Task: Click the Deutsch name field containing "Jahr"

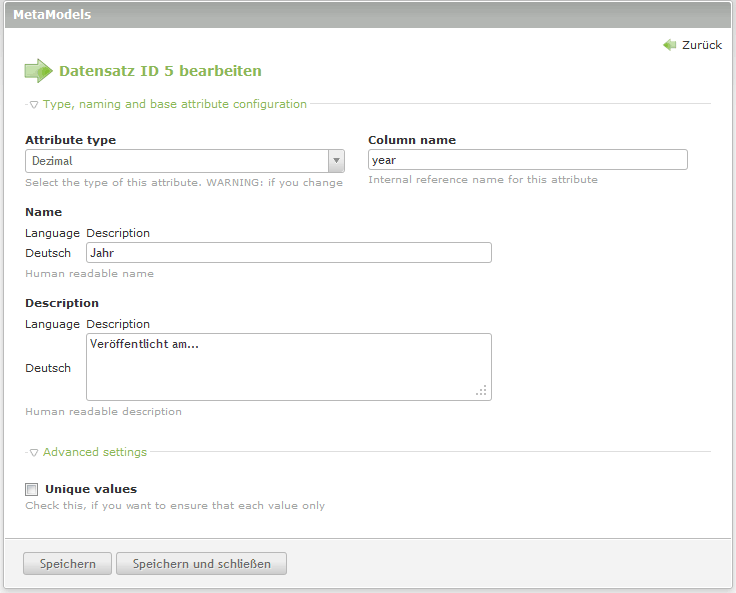Action: pyautogui.click(x=289, y=253)
